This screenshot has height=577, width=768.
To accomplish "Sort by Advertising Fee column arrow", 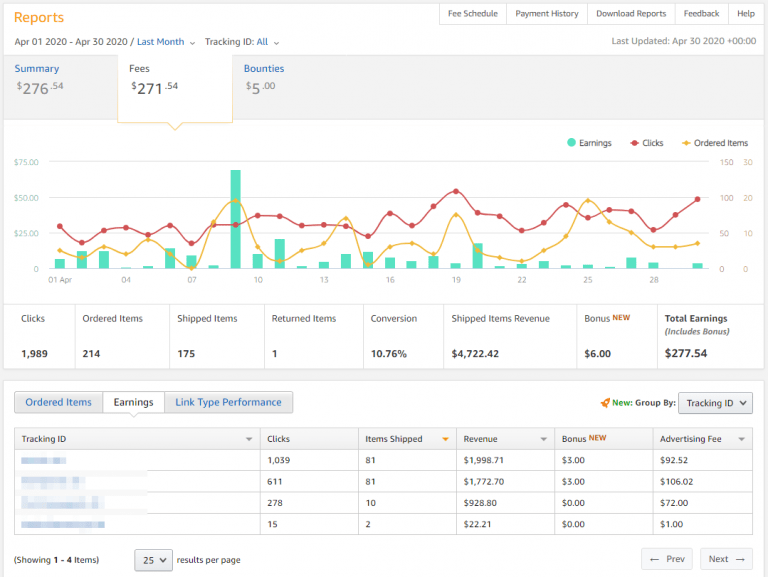I will click(742, 439).
